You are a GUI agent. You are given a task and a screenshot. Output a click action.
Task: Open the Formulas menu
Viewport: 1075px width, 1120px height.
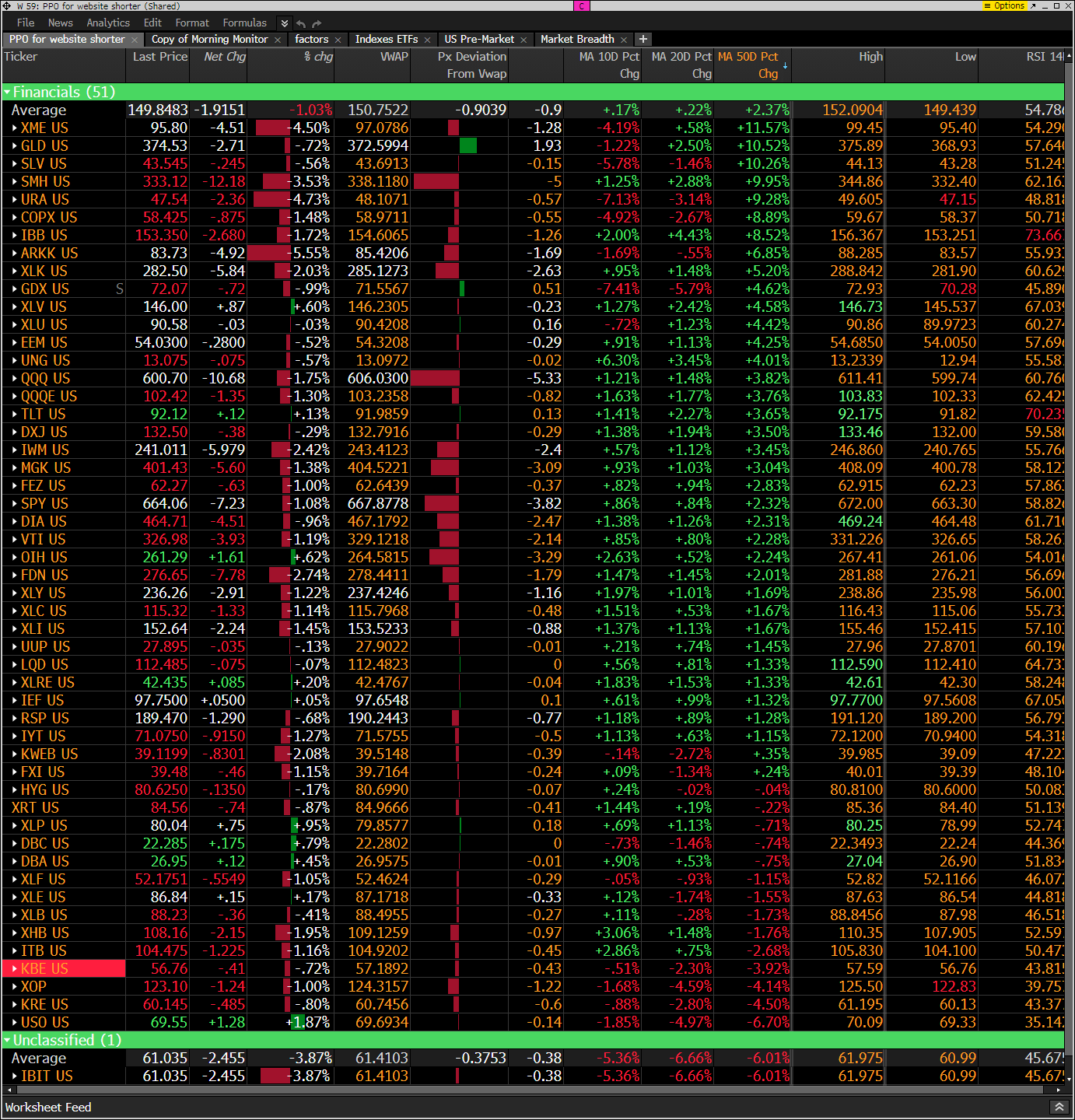244,23
